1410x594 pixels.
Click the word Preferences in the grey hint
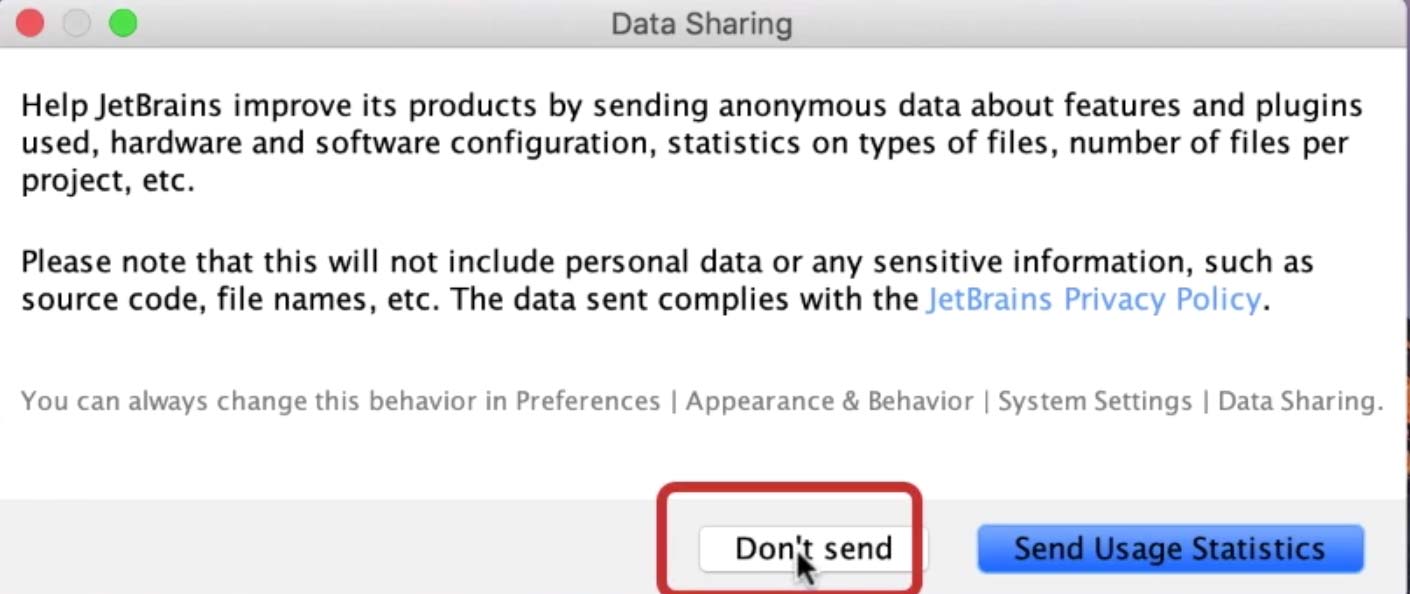(588, 401)
